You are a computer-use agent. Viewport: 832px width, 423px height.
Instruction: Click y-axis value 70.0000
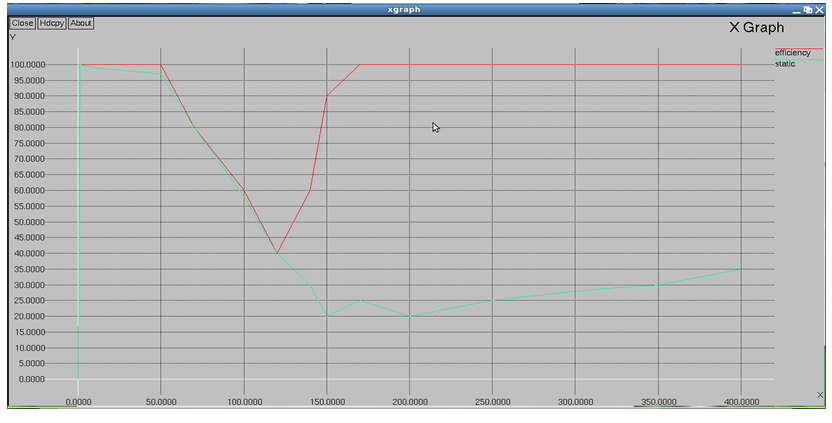28,159
